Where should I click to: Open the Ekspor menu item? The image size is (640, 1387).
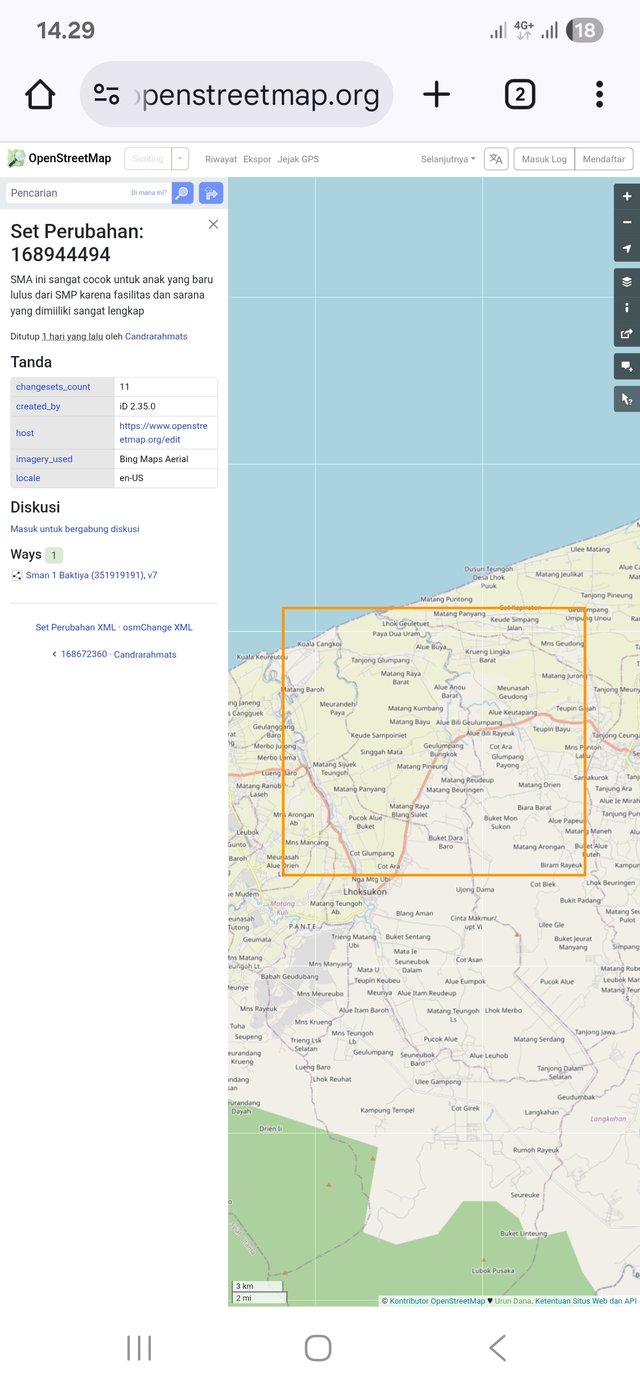coord(257,159)
